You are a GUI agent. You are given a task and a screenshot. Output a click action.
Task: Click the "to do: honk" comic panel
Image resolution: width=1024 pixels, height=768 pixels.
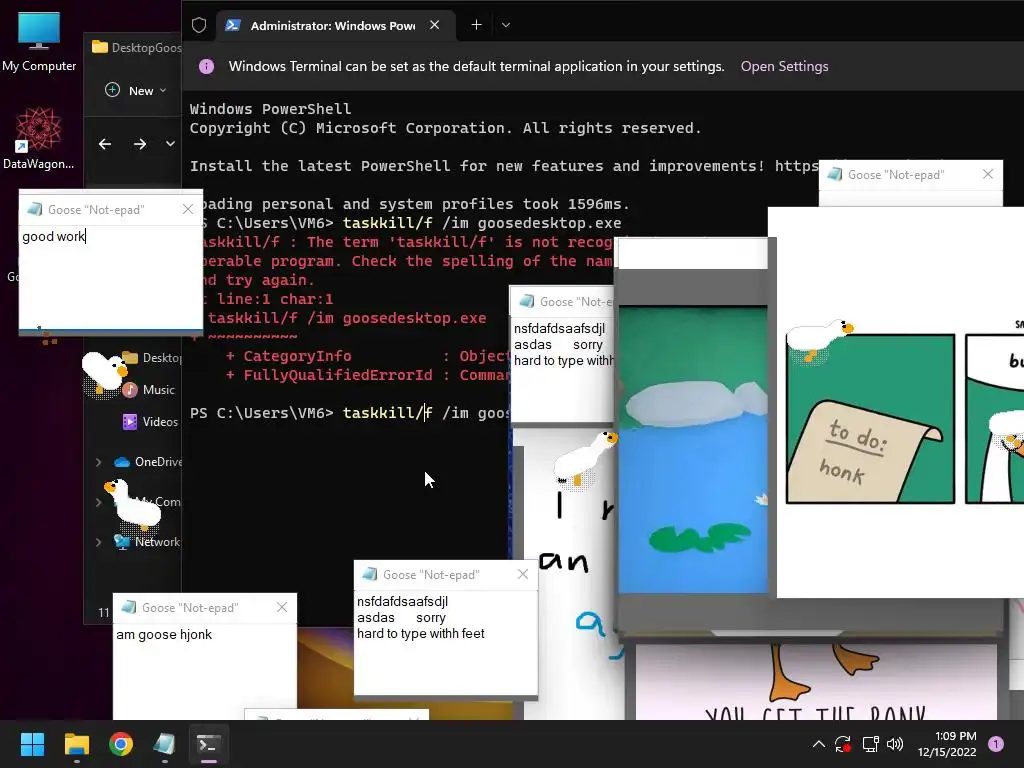click(x=871, y=419)
